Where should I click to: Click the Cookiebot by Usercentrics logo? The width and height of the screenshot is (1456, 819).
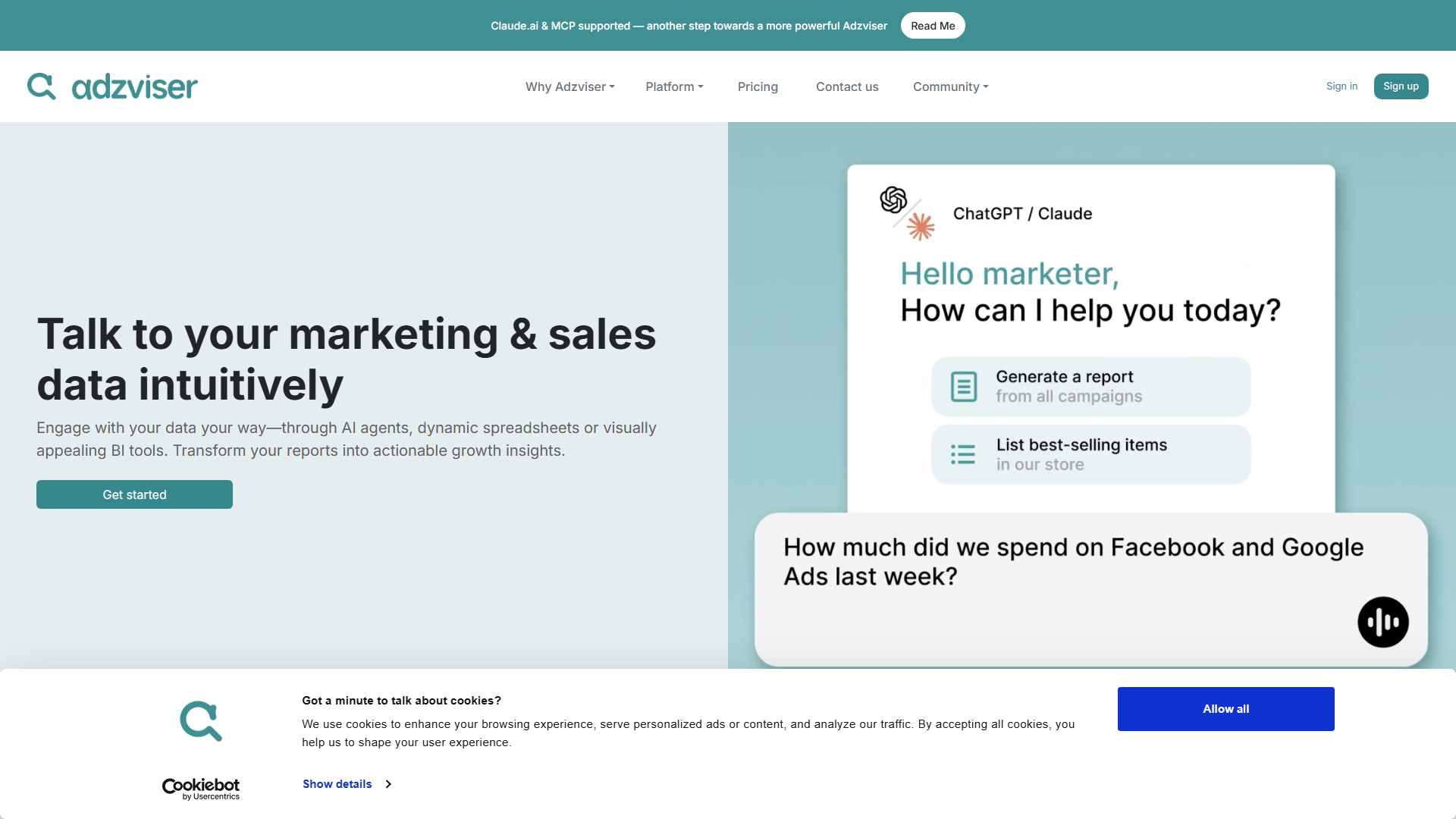(x=201, y=789)
